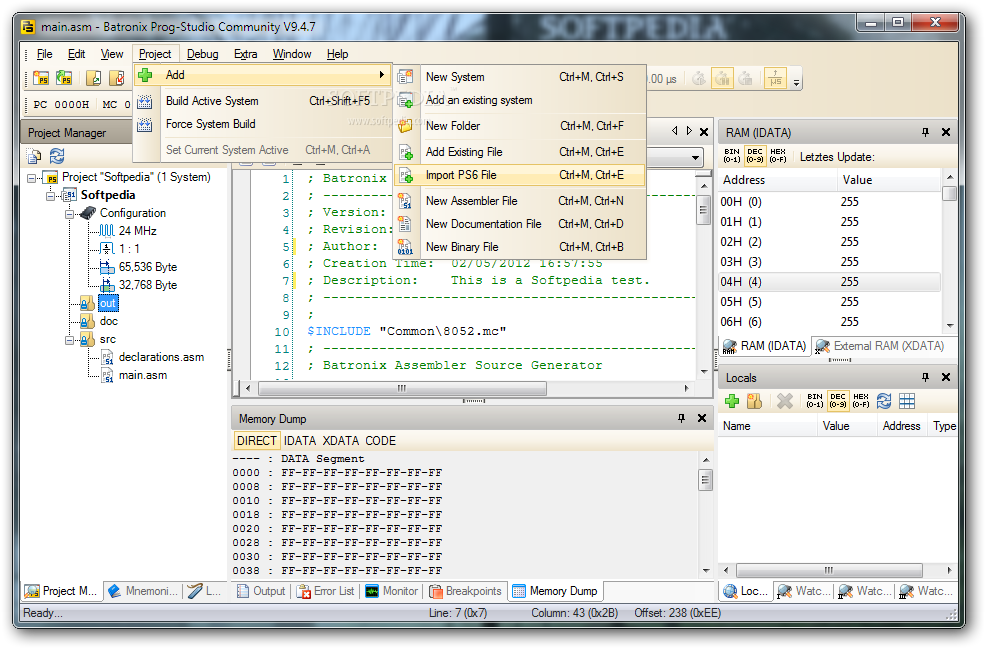Click the Build Active System menu icon

(x=145, y=101)
